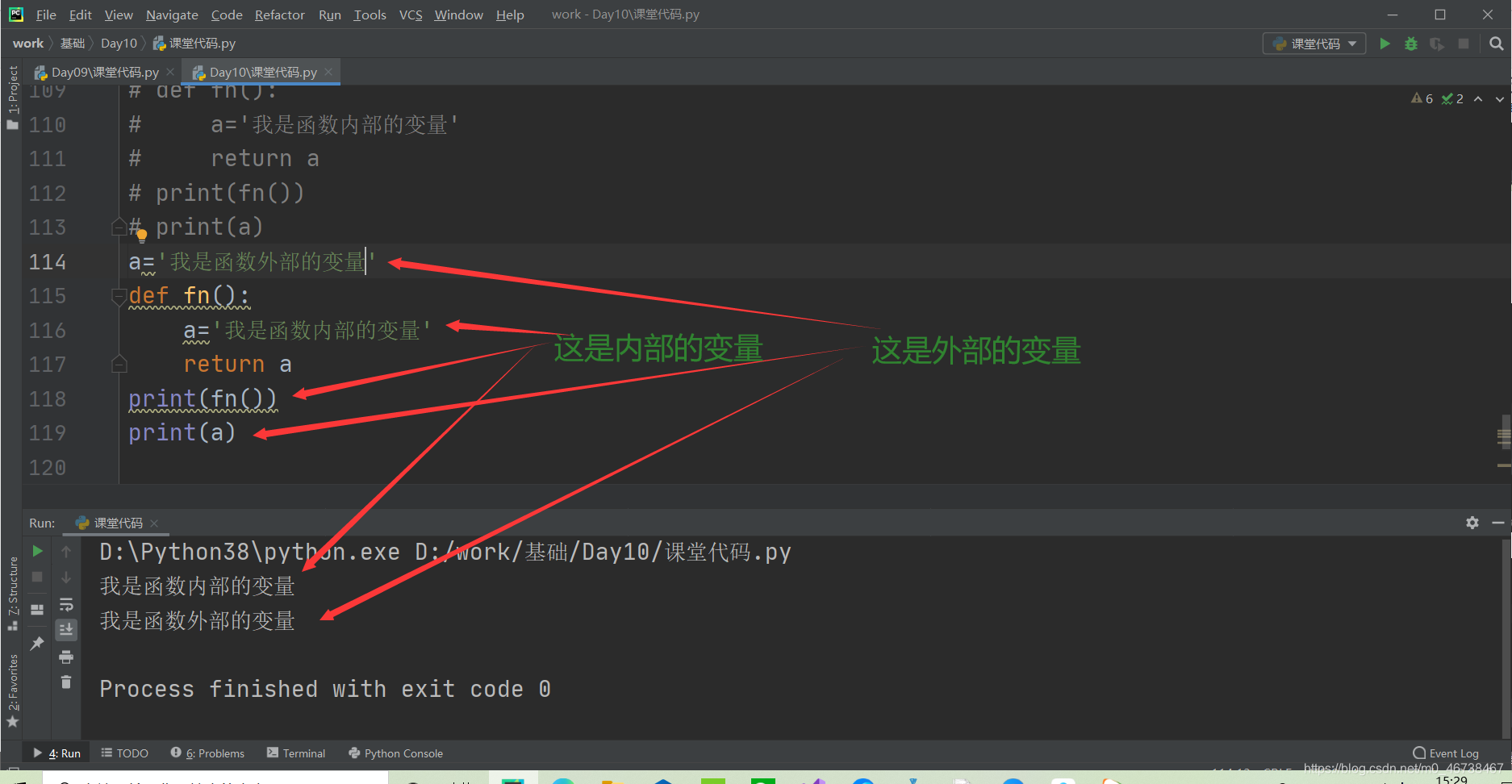Screen dimensions: 1512x784
Task: Open the VCS menu
Action: pos(411,15)
